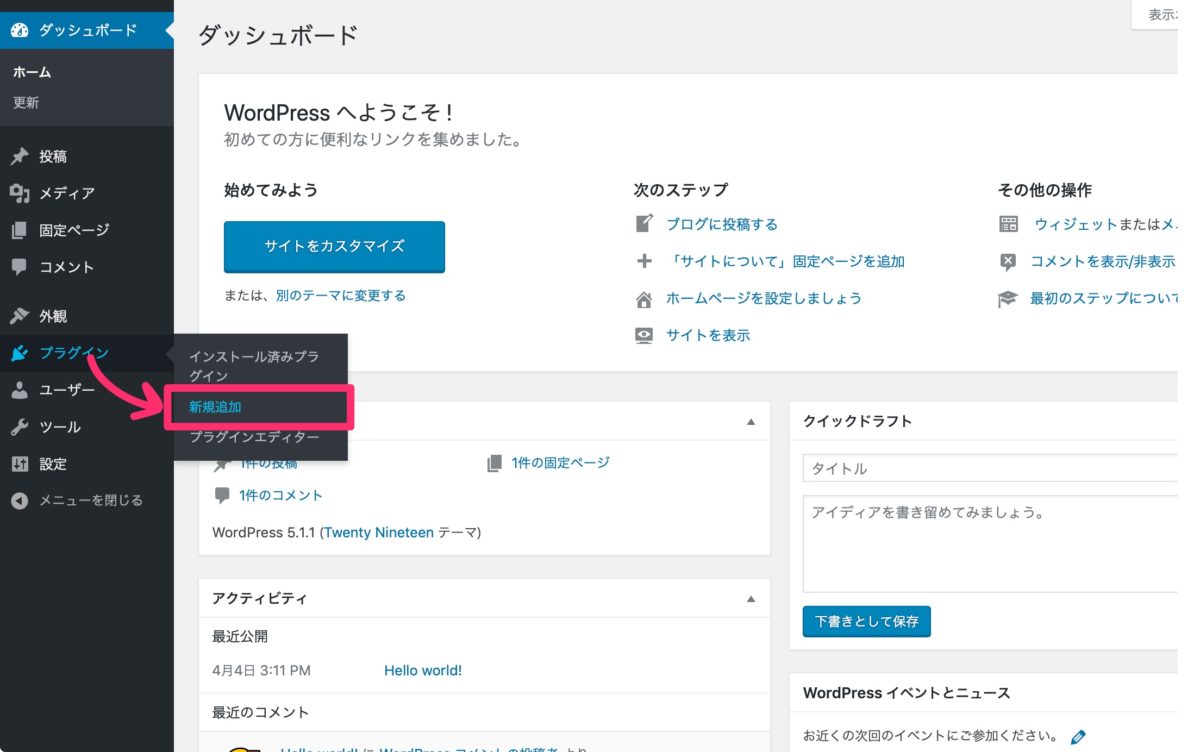Click the house icon beside ホームページを設定
1200x752 pixels.
[x=644, y=298]
